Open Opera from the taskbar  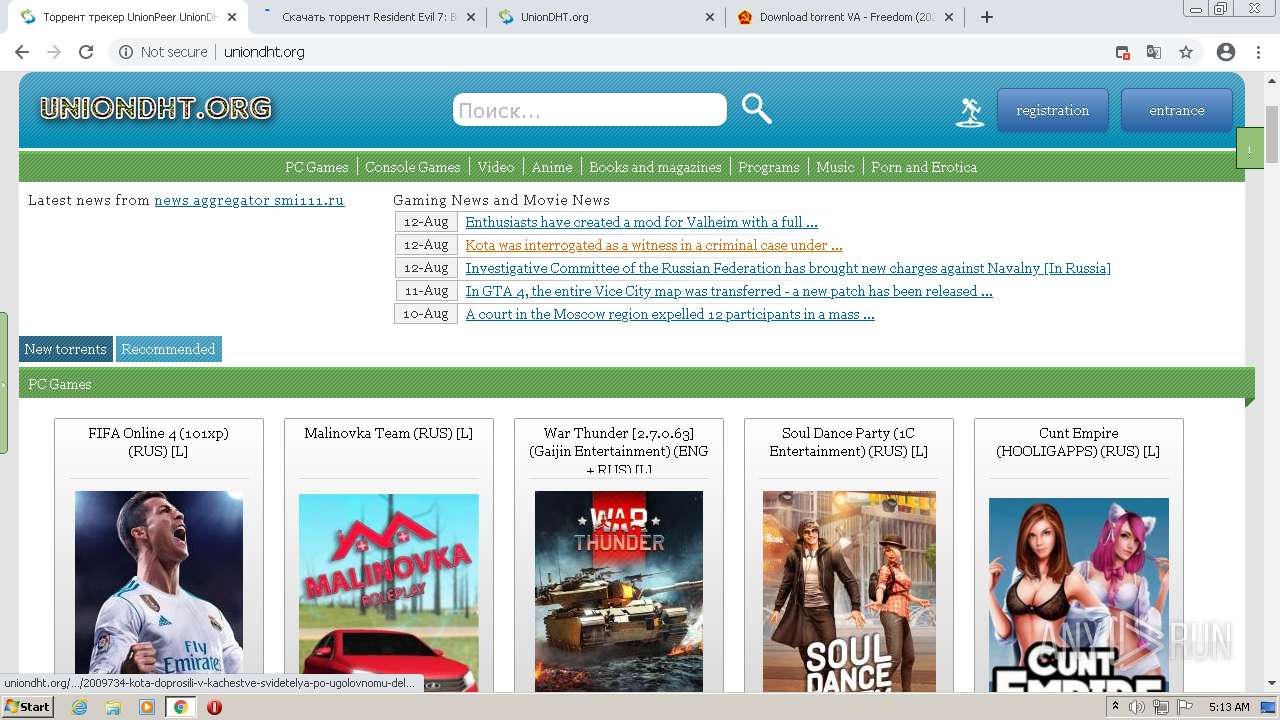click(214, 707)
